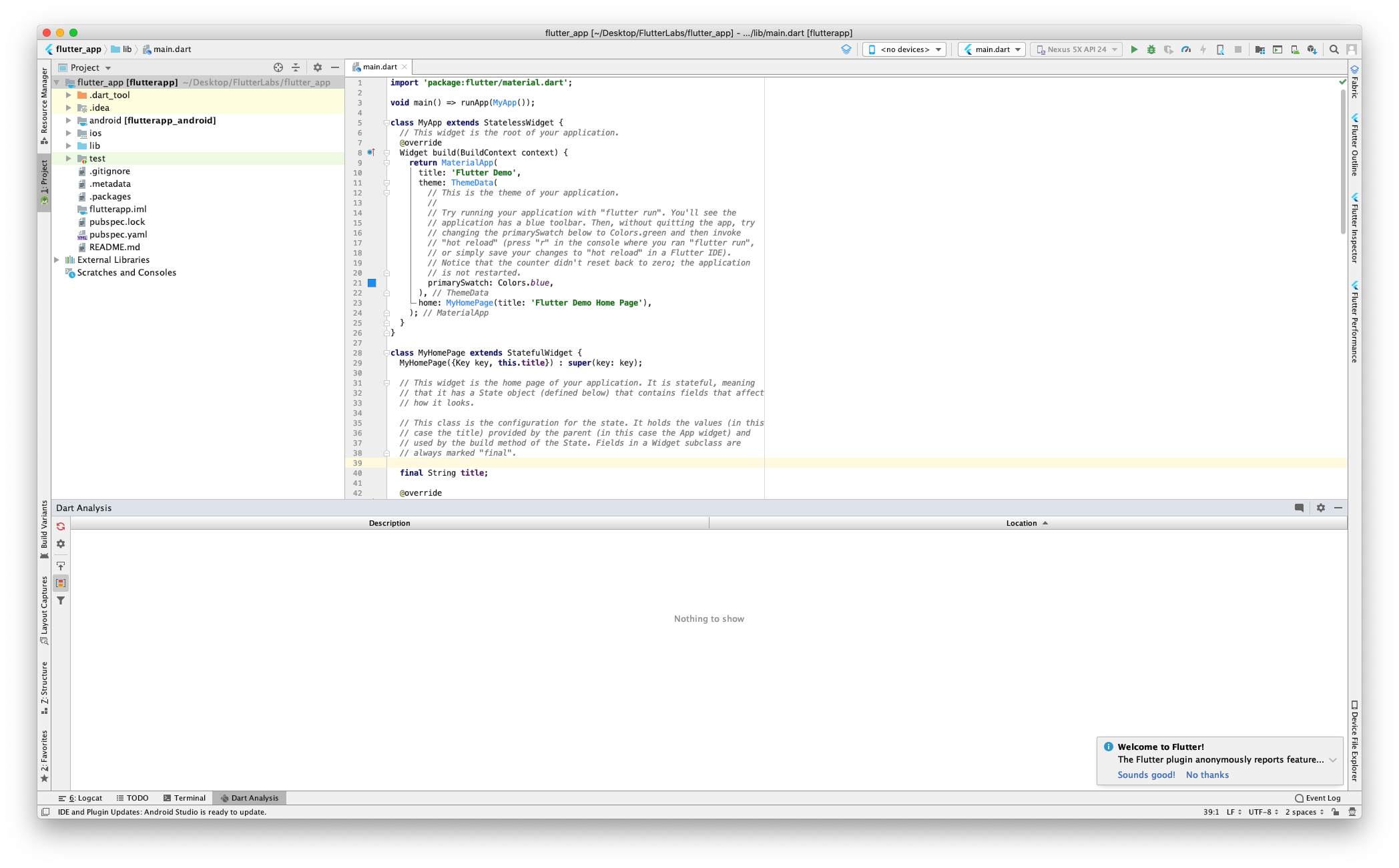Open the Flutter performance profiler gauge icon
This screenshot has height=868, width=1399.
pos(1186,49)
